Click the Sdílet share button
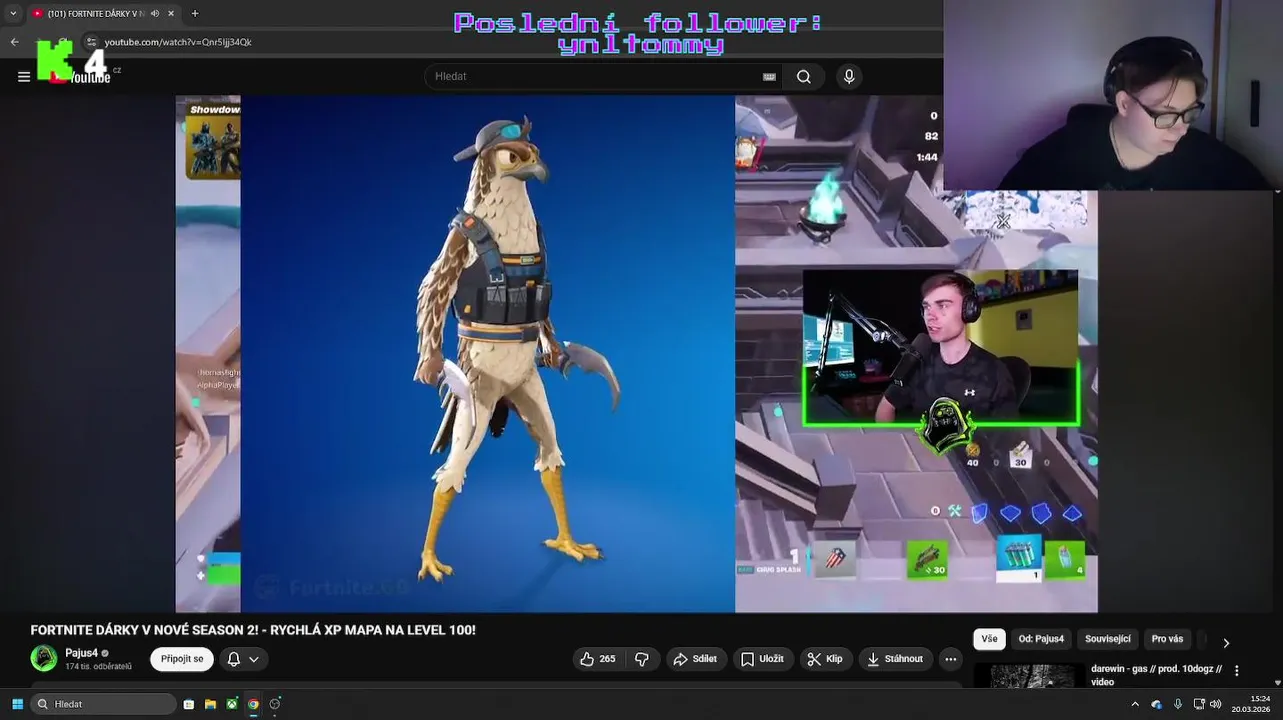 [x=695, y=659]
